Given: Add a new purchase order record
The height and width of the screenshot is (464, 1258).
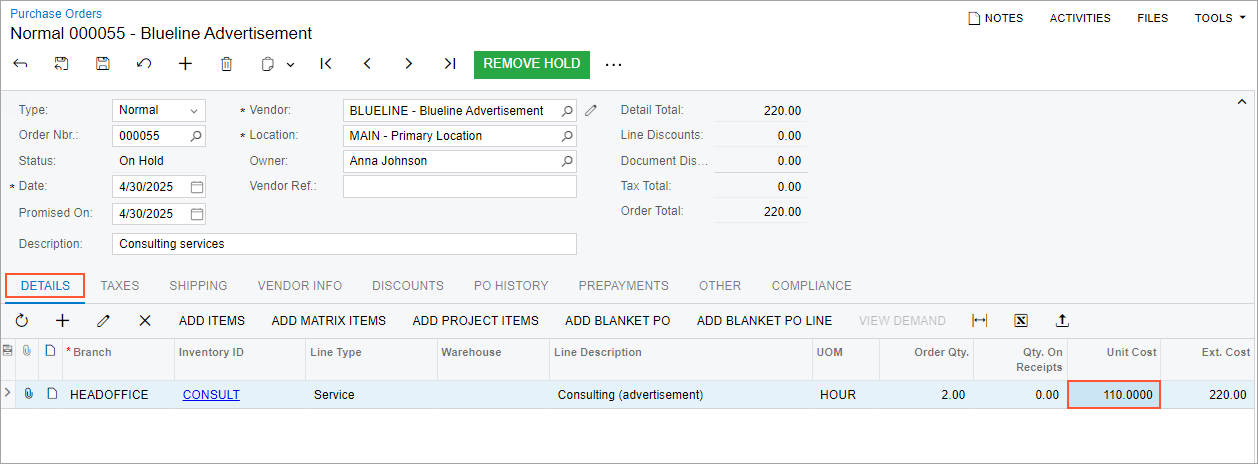Looking at the screenshot, I should (185, 64).
